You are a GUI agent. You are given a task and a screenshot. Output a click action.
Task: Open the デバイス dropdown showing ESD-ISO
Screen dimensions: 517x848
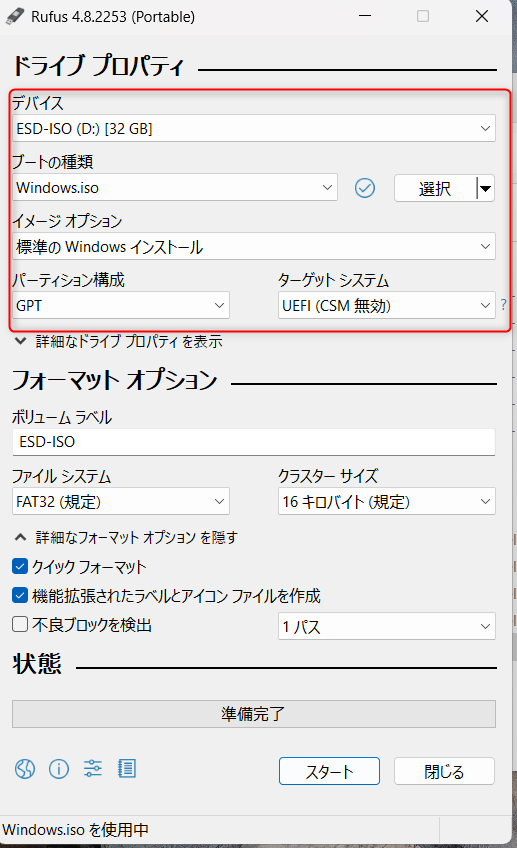pyautogui.click(x=254, y=128)
